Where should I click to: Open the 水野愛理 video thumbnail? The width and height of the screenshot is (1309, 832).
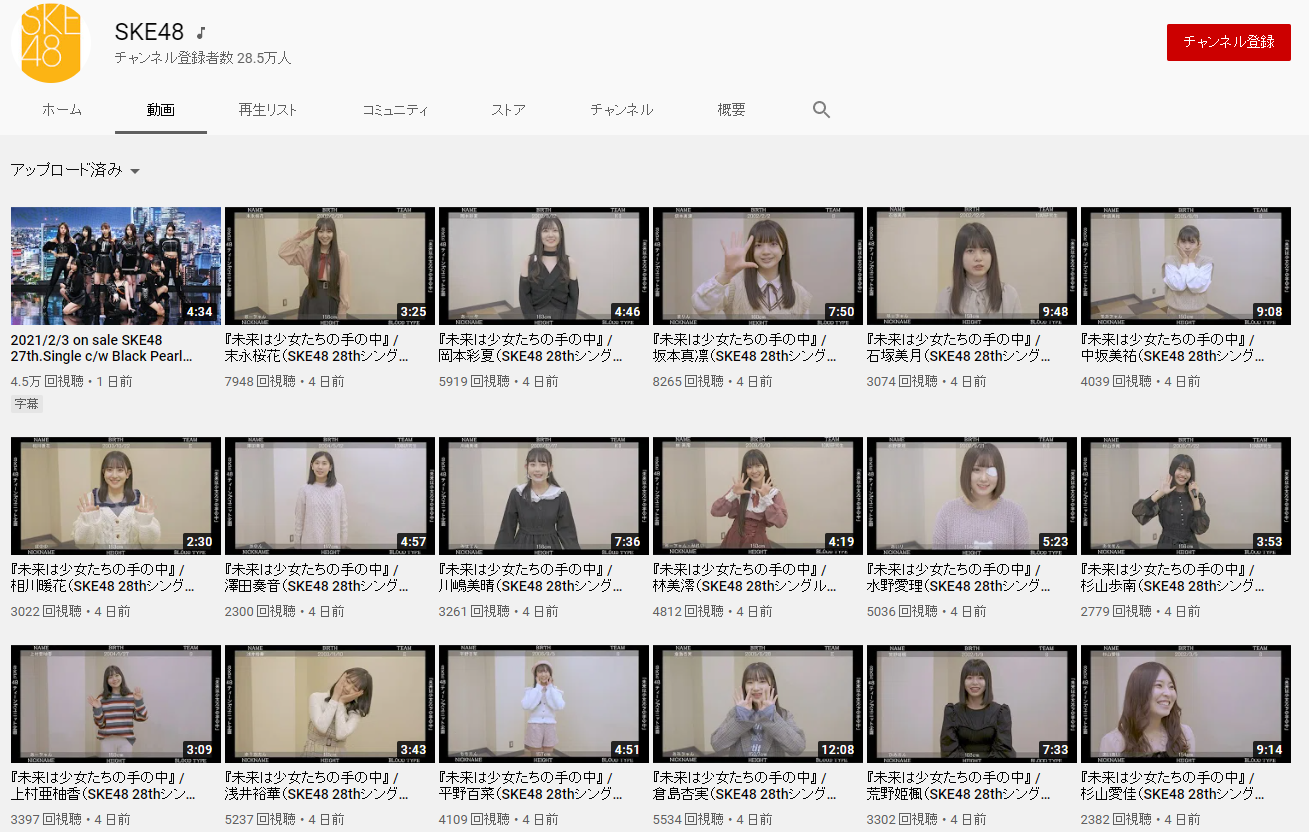[x=972, y=496]
